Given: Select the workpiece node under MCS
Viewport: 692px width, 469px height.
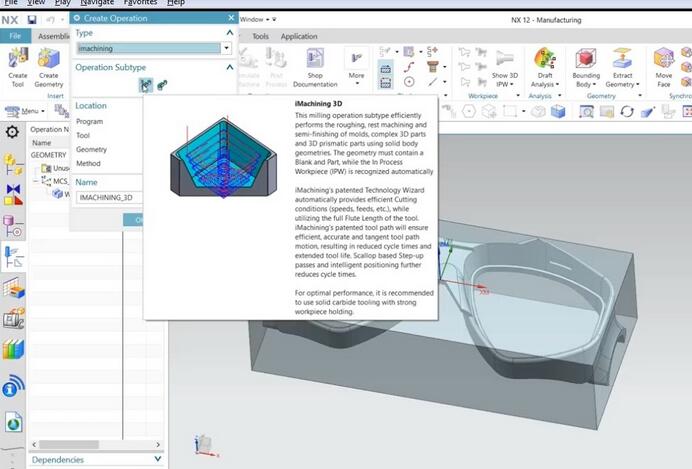Looking at the screenshot, I should pyautogui.click(x=61, y=194).
